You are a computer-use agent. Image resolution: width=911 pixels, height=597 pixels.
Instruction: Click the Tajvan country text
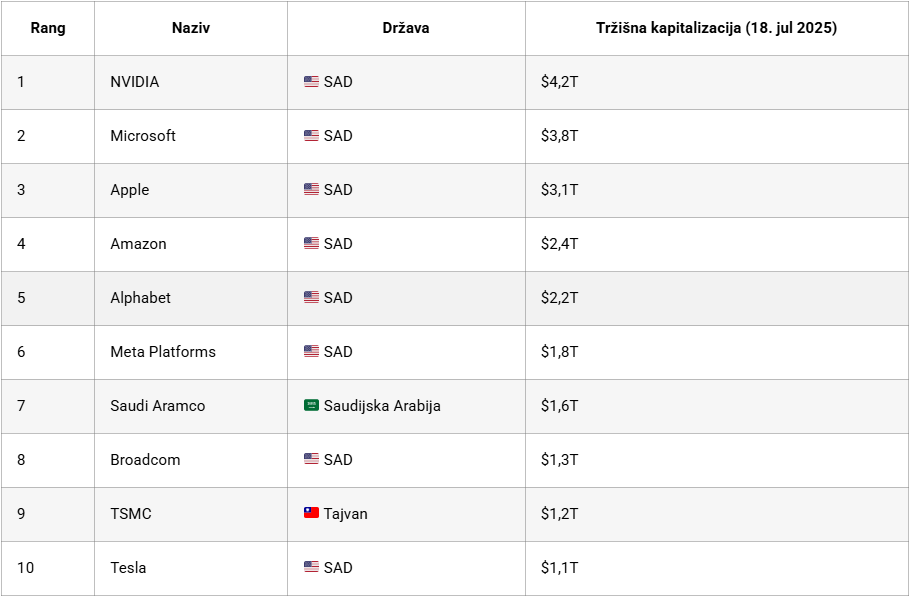pyautogui.click(x=346, y=514)
